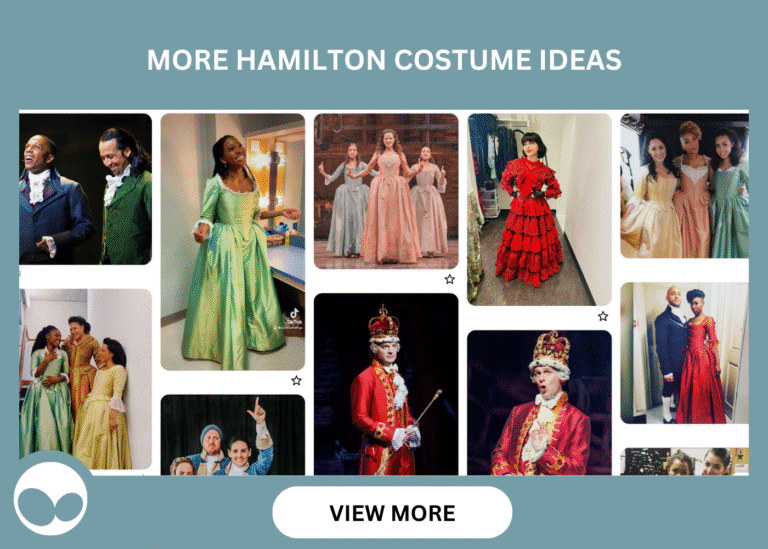Click the TikTok logo on green gown photo
Image resolution: width=768 pixels, height=549 pixels.
(294, 313)
